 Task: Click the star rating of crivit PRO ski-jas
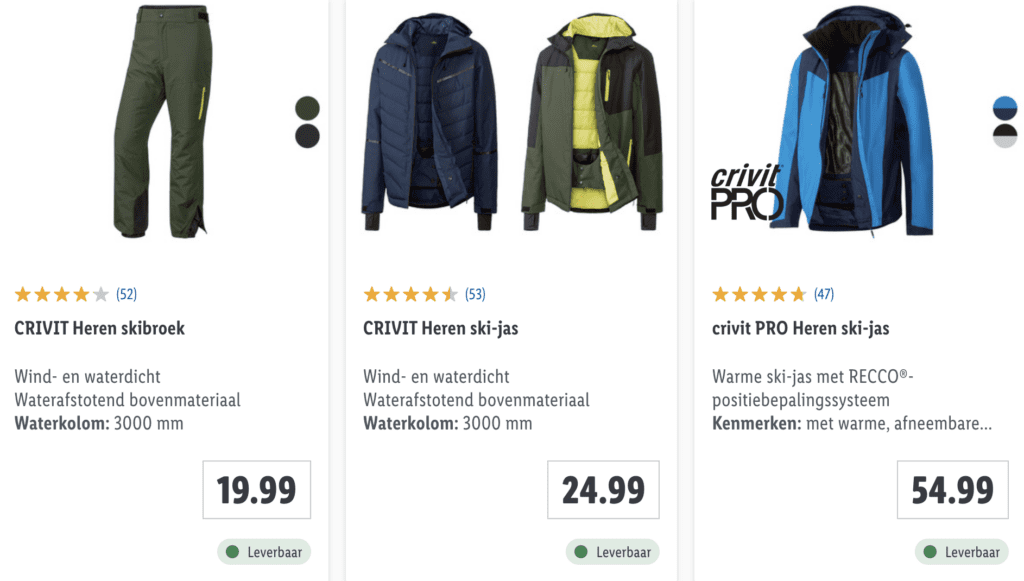pos(759,294)
